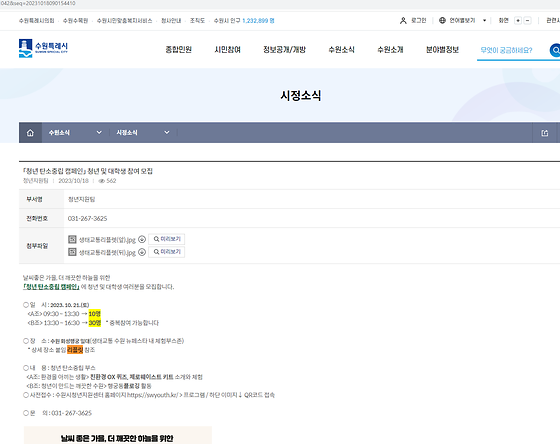The image size is (560, 444).
Task: Open the 정보공개/개방 main menu
Action: pyautogui.click(x=284, y=50)
